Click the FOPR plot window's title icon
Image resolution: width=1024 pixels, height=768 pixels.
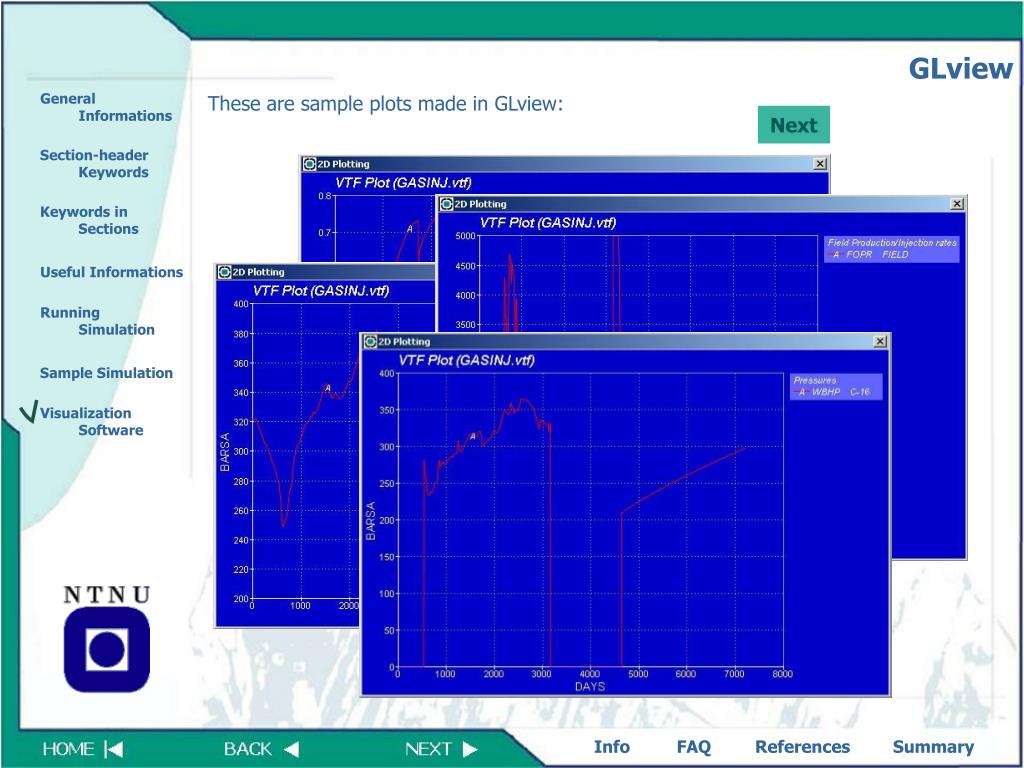tap(446, 204)
